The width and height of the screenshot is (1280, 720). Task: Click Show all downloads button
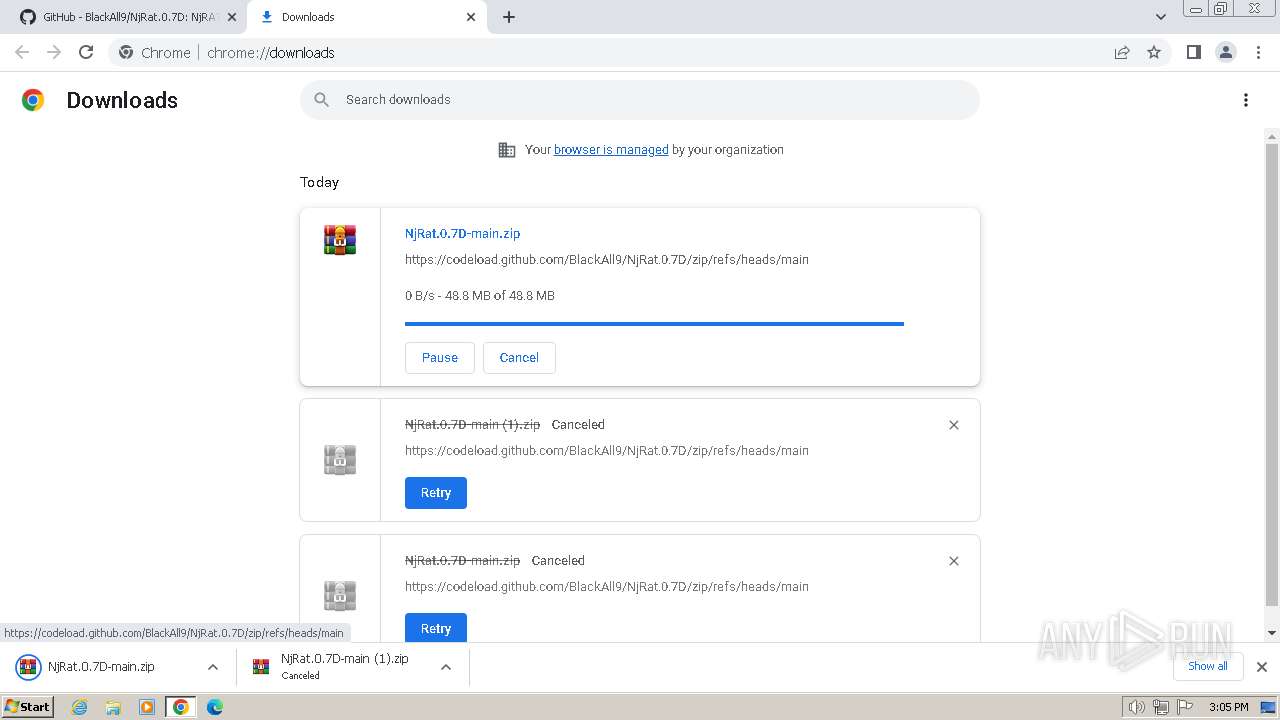click(x=1207, y=666)
